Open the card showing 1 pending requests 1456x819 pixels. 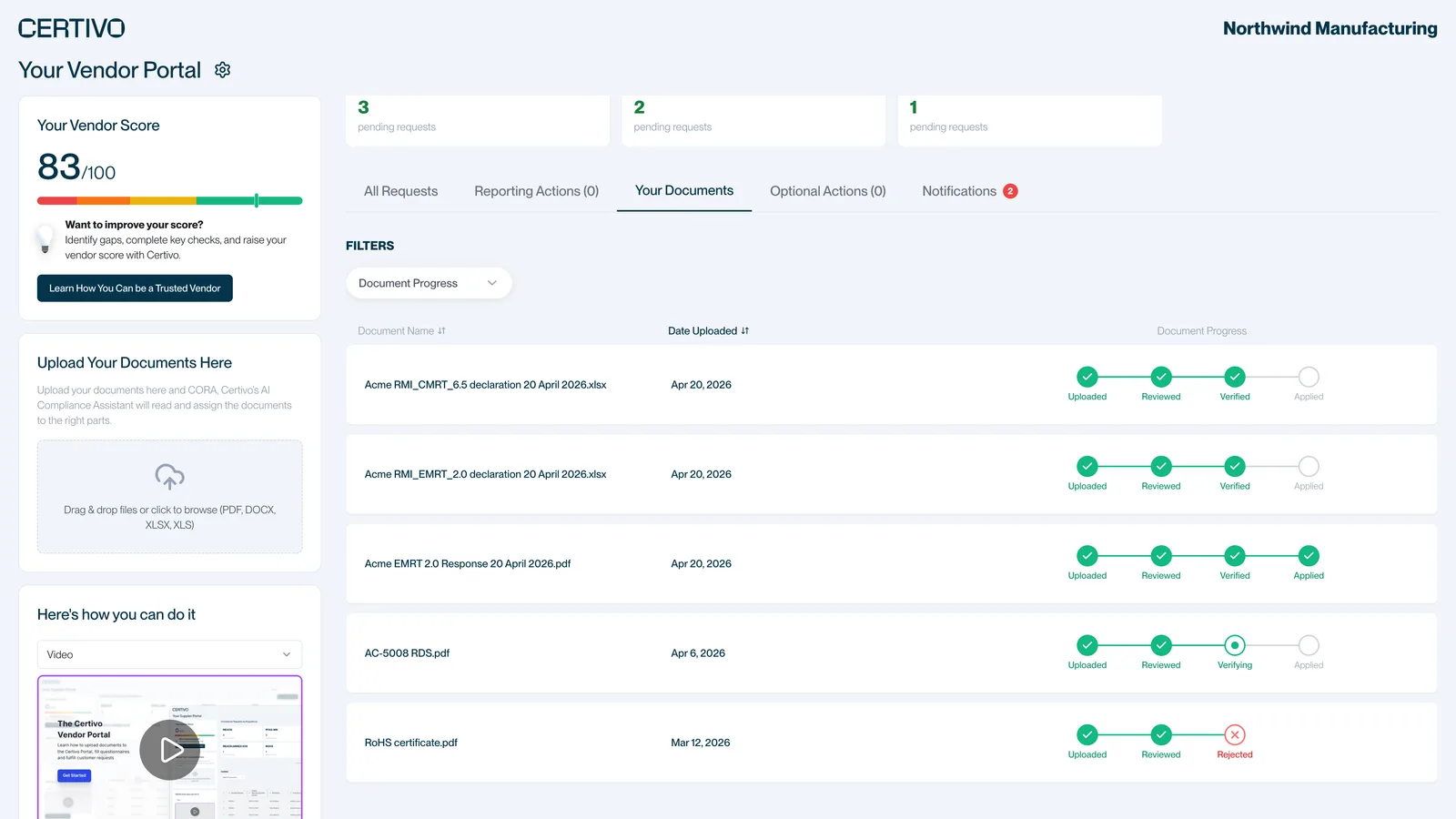pyautogui.click(x=1029, y=120)
